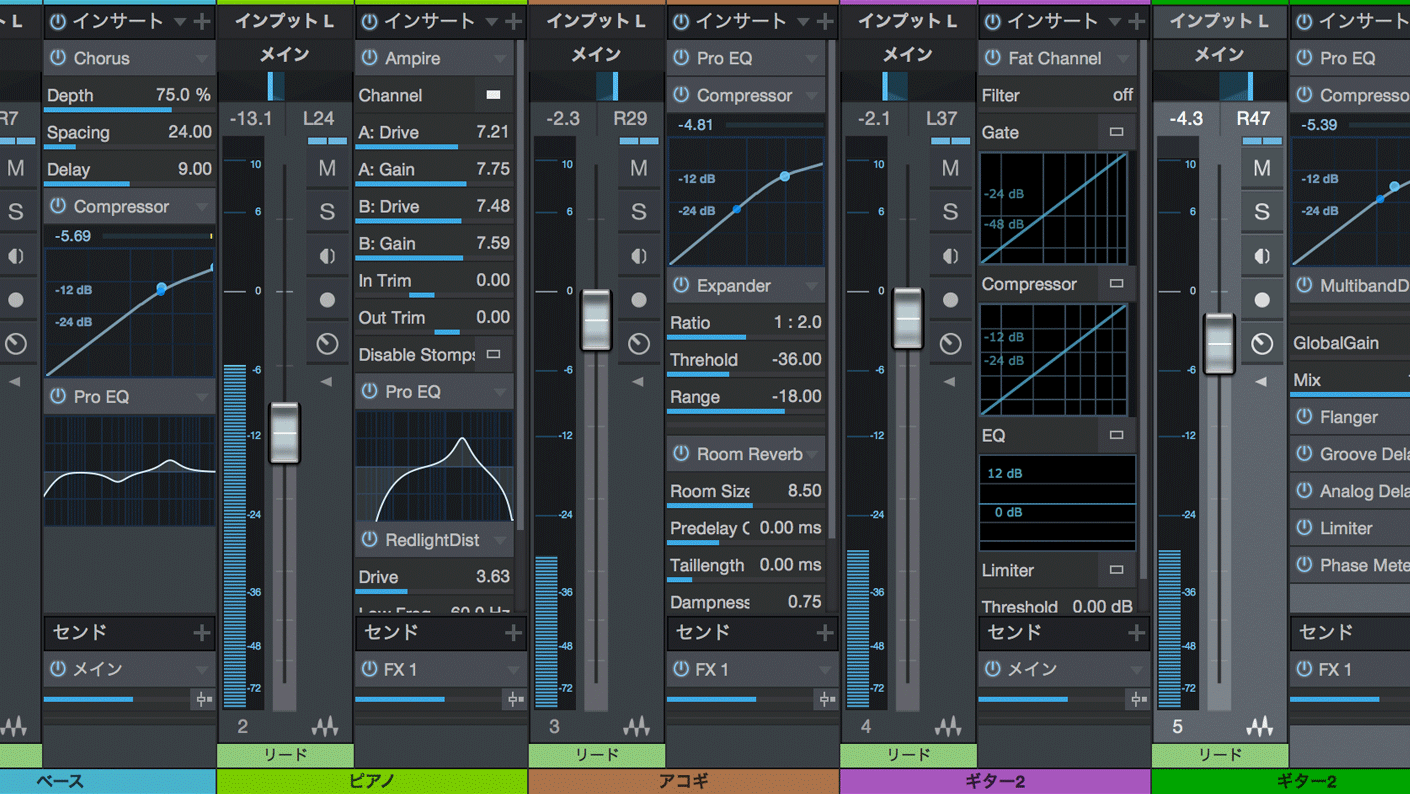The width and height of the screenshot is (1410, 794).
Task: Open リード automation mode for channel 5
Action: [1220, 755]
